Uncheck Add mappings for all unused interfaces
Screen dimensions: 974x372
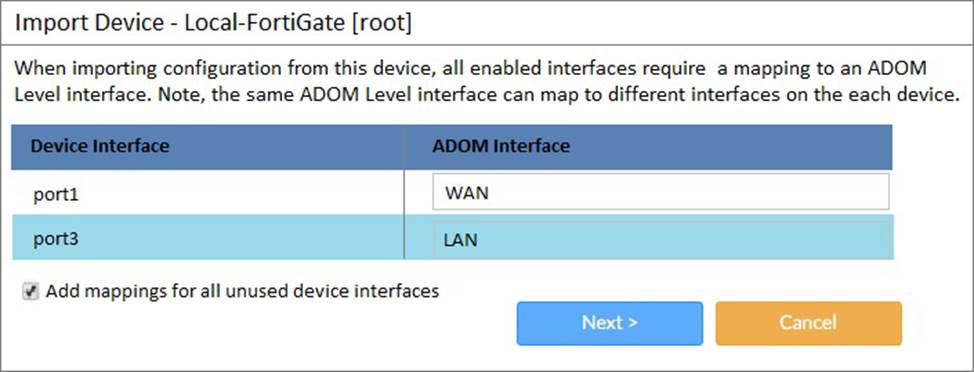pyautogui.click(x=30, y=291)
